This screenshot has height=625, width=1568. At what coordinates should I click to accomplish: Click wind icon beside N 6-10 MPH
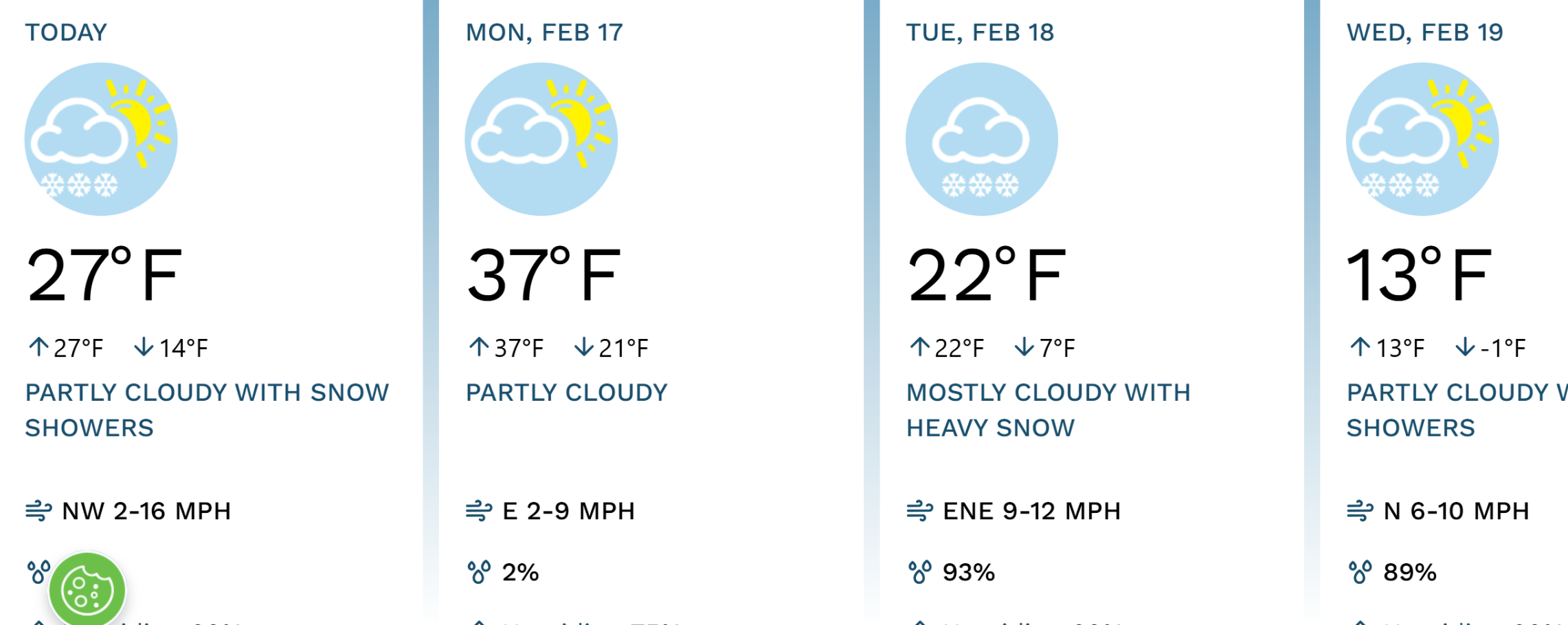click(x=1360, y=511)
